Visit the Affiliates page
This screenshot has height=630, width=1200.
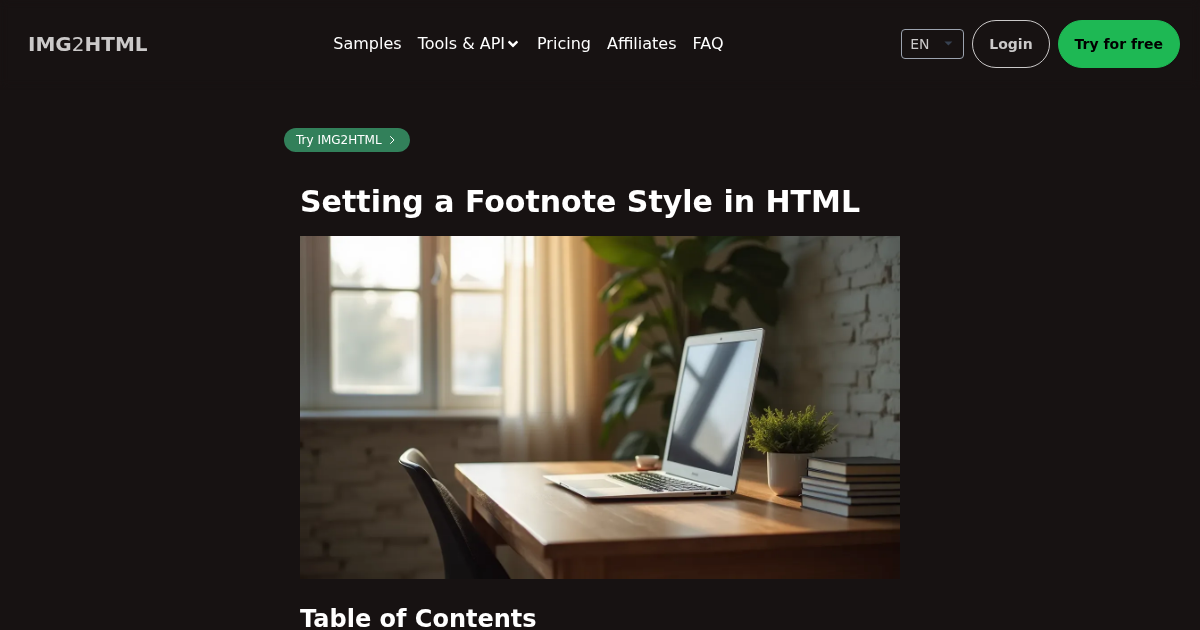point(641,44)
